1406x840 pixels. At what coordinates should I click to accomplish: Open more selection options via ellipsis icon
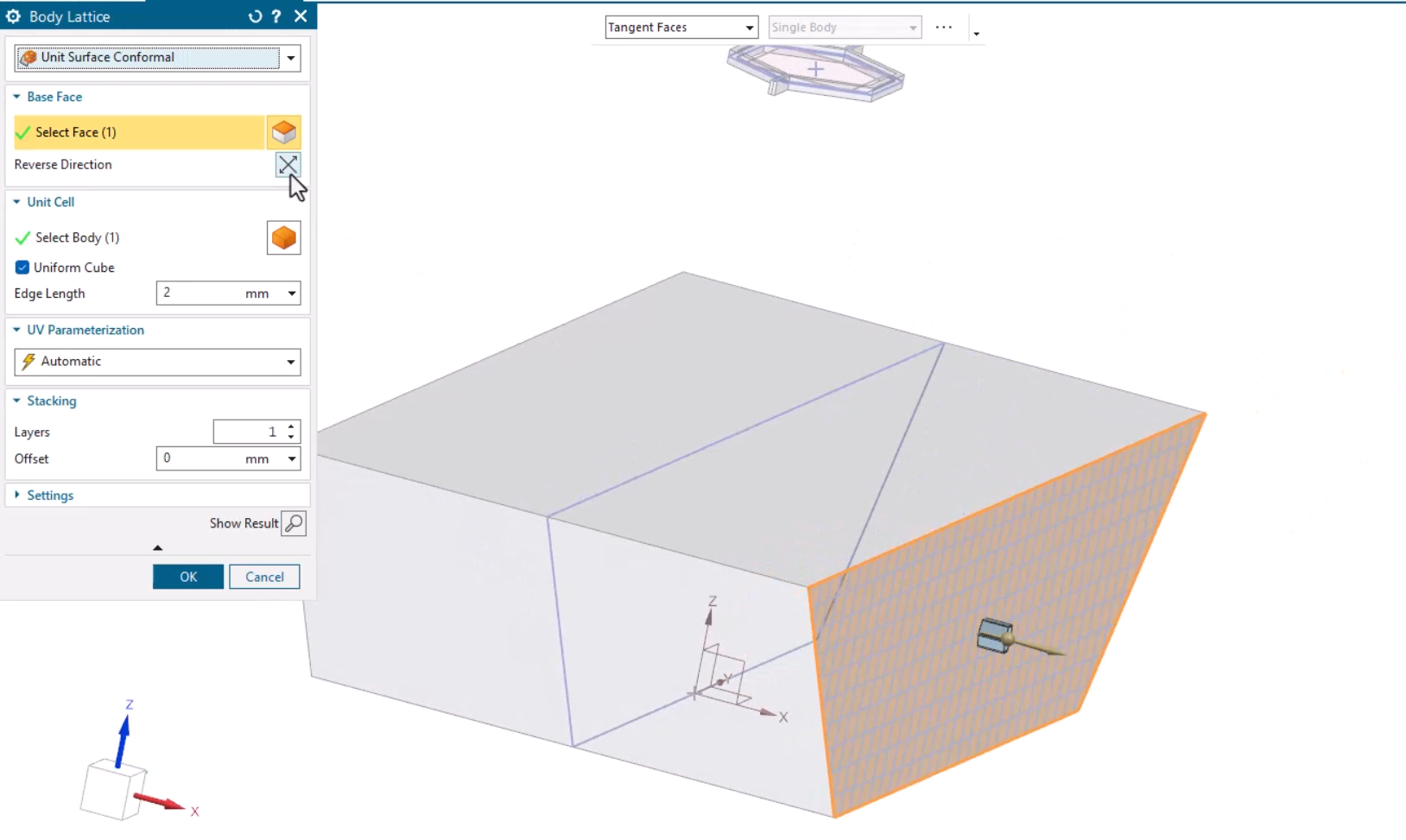point(943,27)
